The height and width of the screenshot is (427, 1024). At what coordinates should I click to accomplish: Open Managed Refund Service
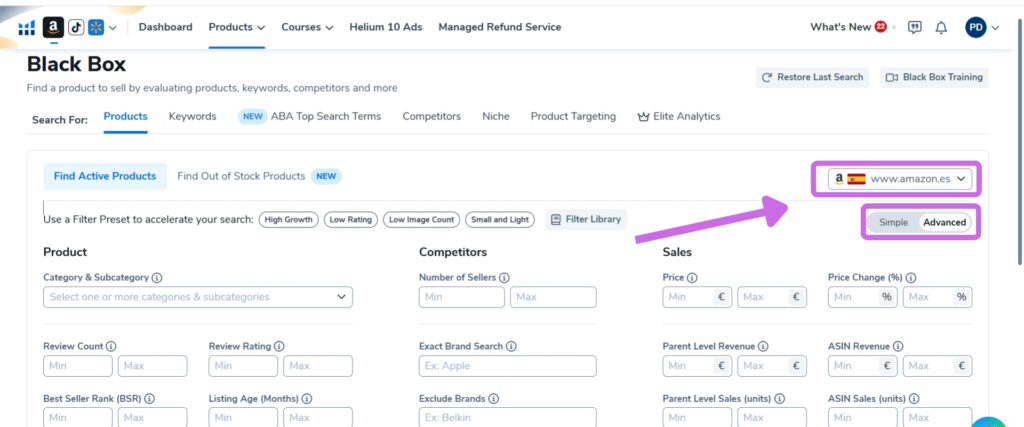coord(500,27)
